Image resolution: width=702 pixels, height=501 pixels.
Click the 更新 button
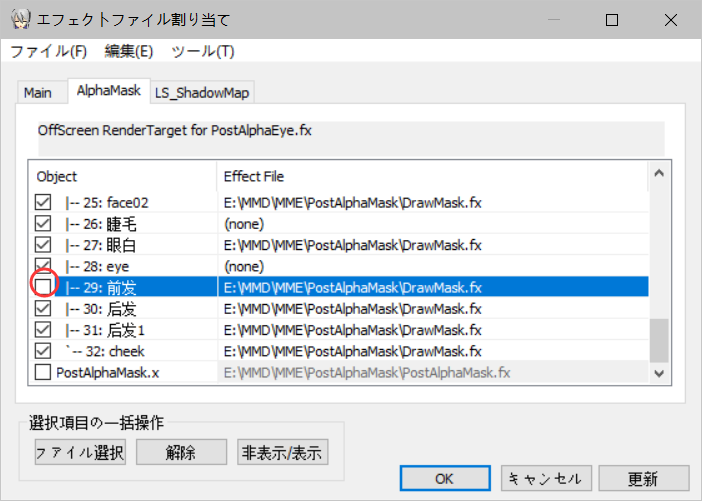coord(644,478)
